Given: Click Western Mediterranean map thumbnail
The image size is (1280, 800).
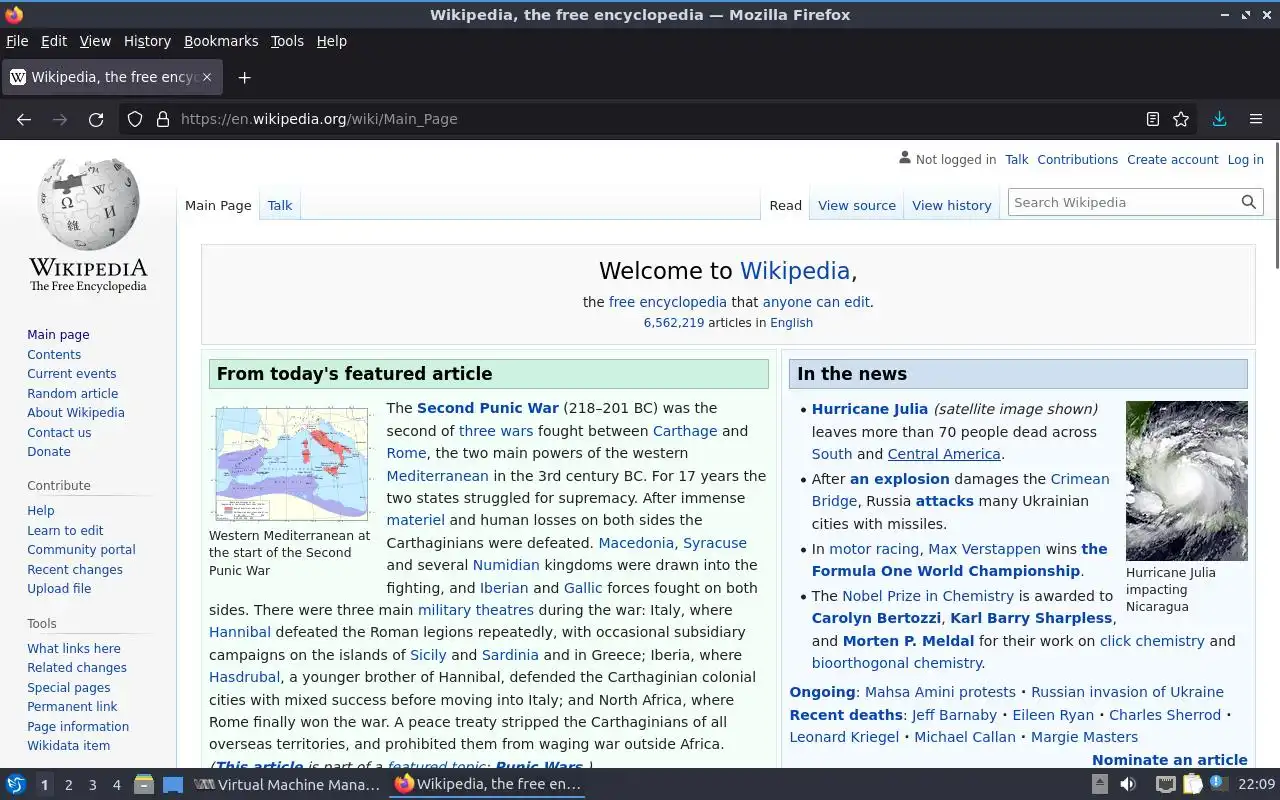Looking at the screenshot, I should [291, 464].
